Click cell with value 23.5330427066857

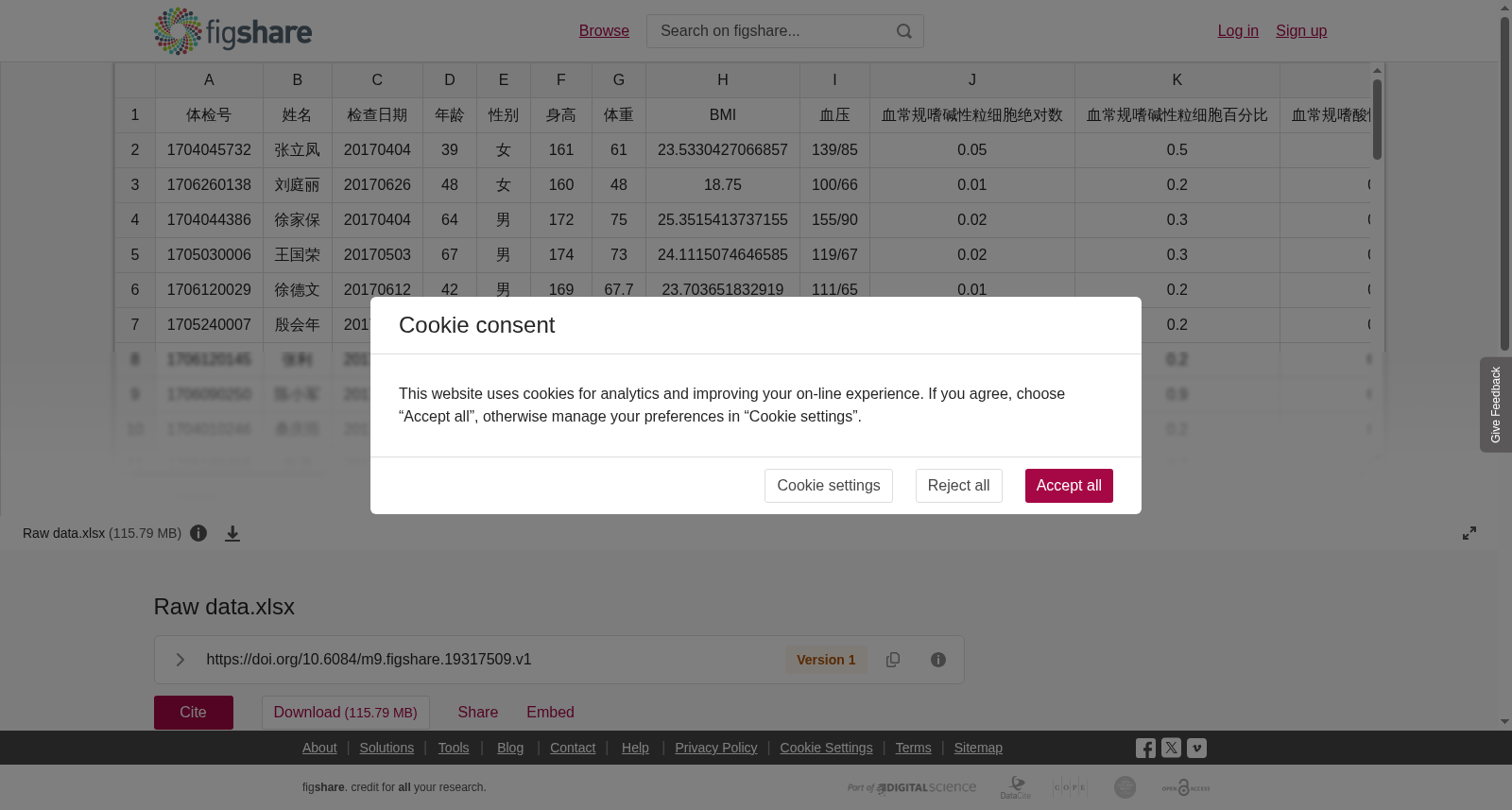[723, 150]
